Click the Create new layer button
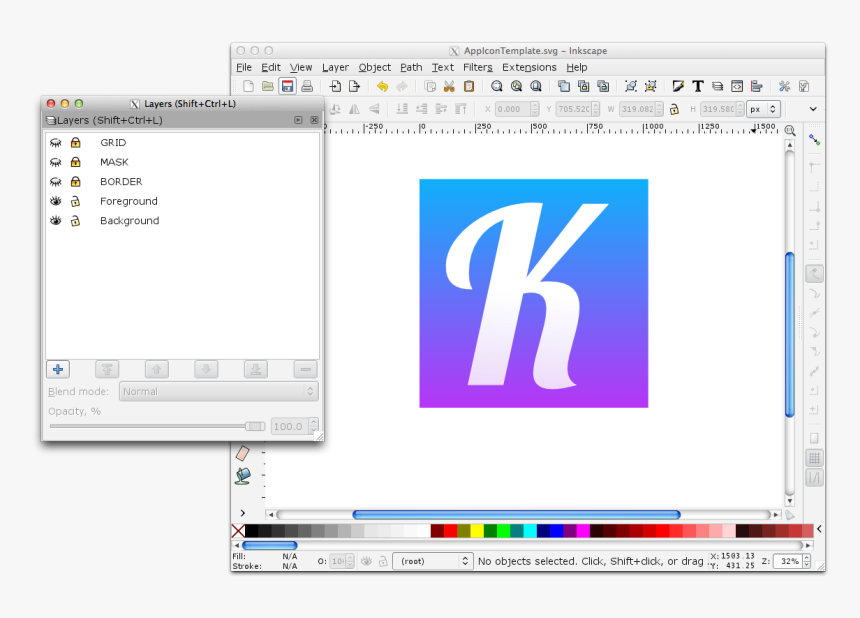 58,369
